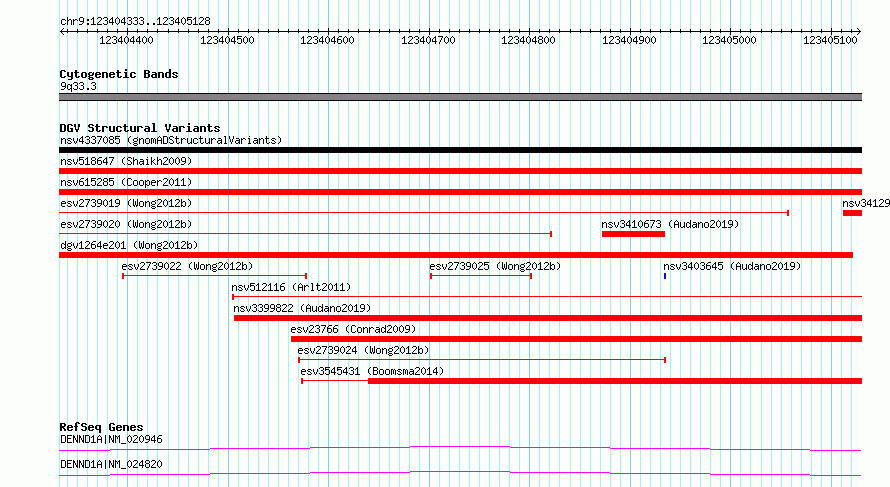Screen dimensions: 890x487
Task: Click the red dgv1264e201 variant bar
Action: point(456,255)
